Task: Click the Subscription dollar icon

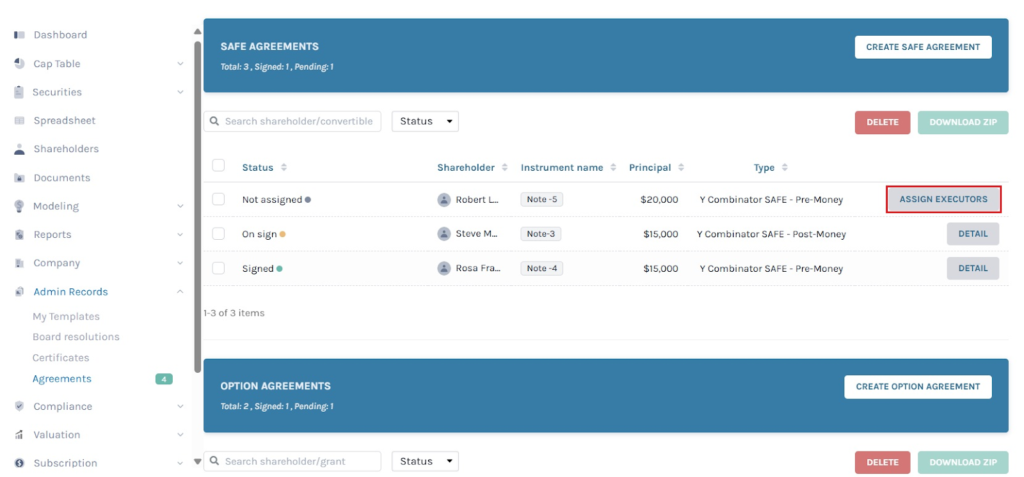Action: [x=19, y=463]
